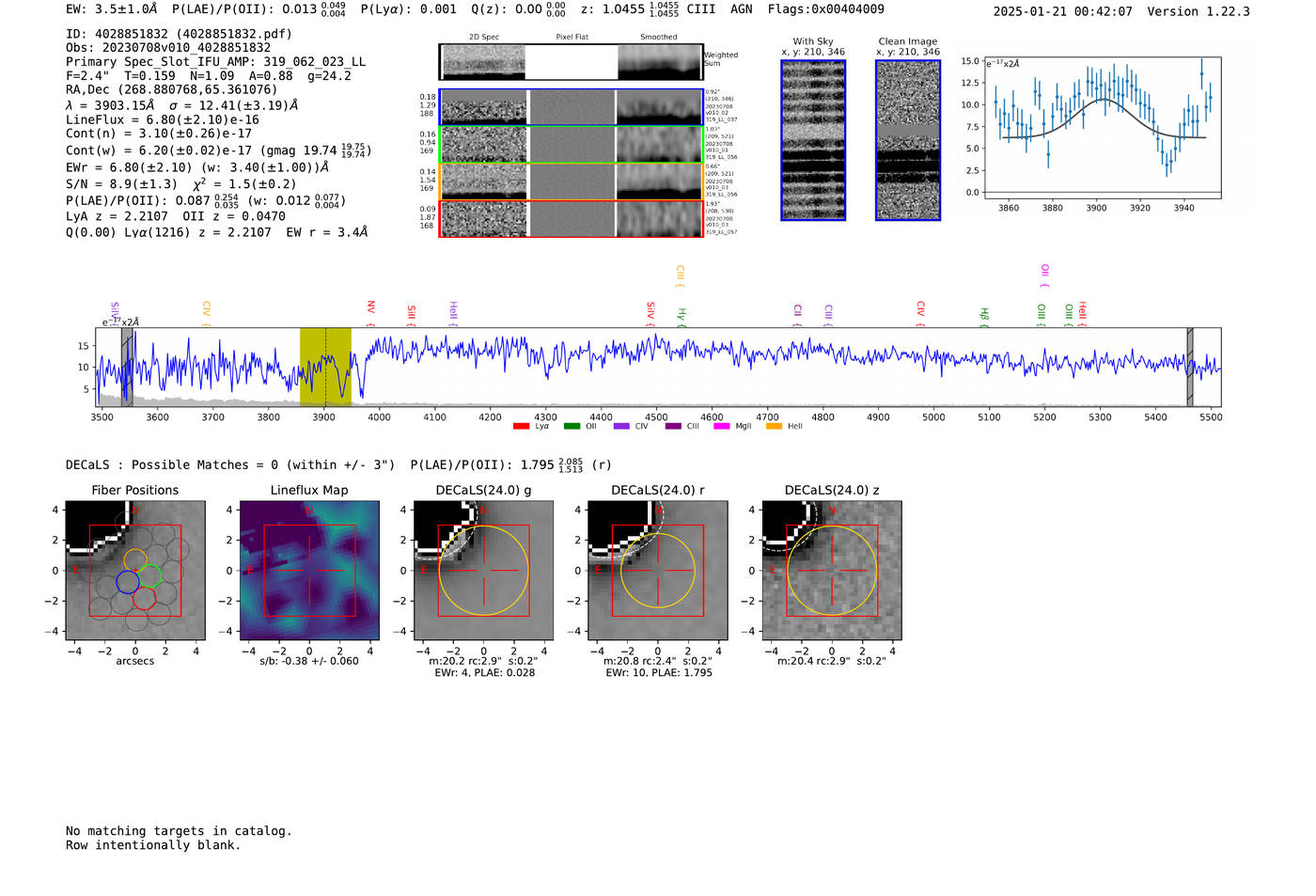1316x896 pixels.
Task: Click the green OII legend swatch
Action: tap(572, 427)
